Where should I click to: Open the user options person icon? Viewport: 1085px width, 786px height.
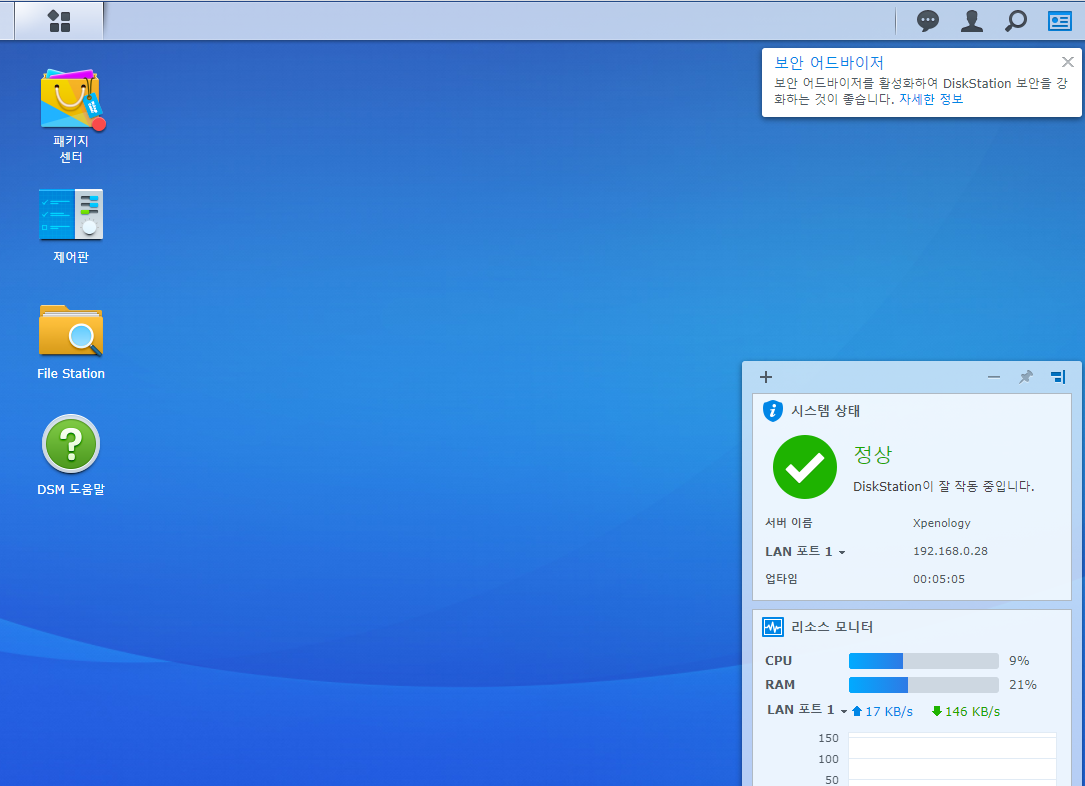click(x=972, y=21)
